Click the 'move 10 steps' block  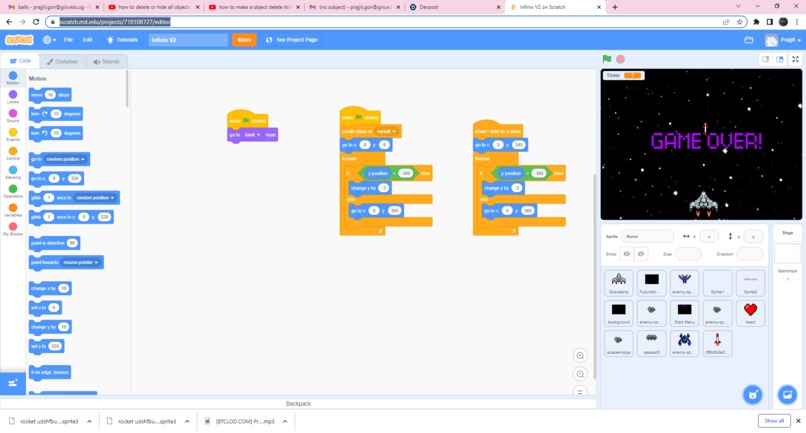(x=50, y=95)
